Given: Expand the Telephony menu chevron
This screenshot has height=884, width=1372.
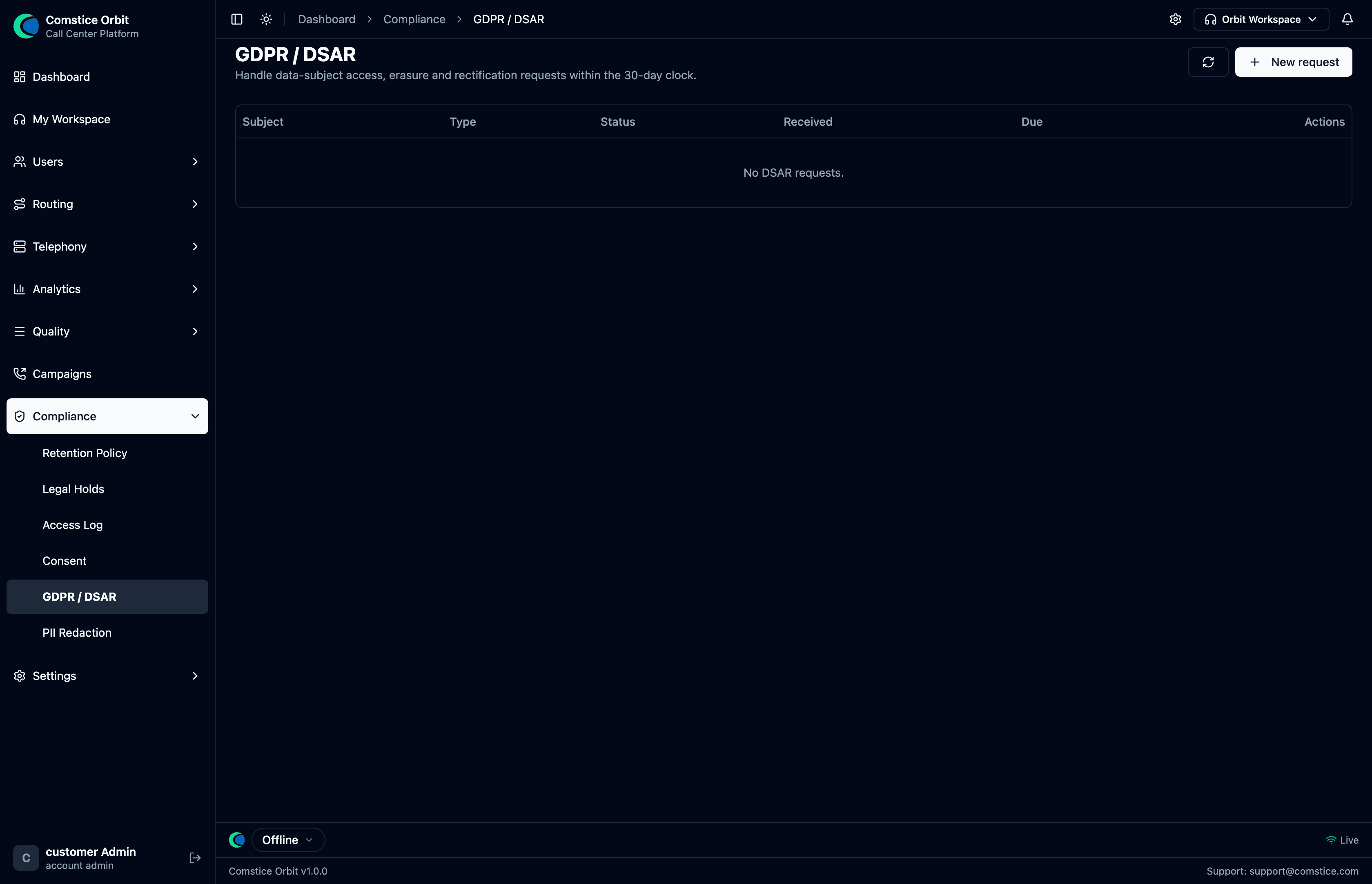Looking at the screenshot, I should [x=195, y=247].
